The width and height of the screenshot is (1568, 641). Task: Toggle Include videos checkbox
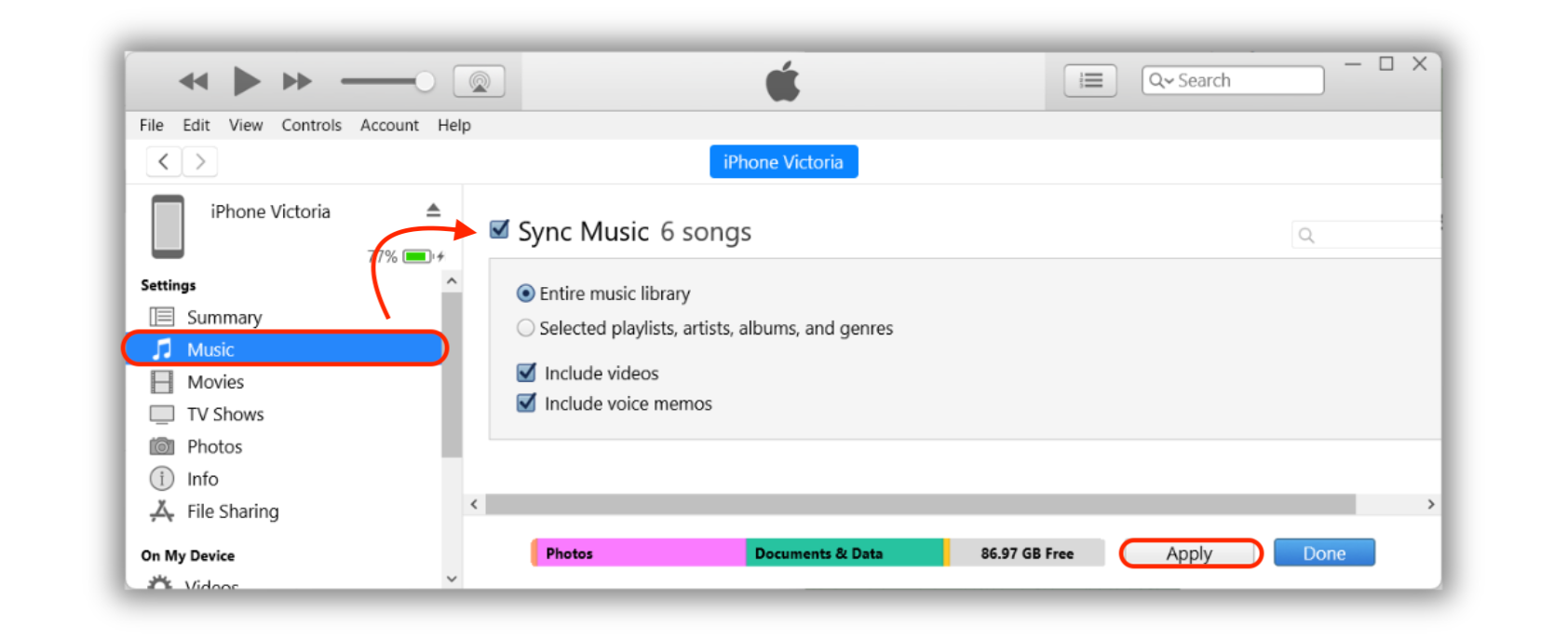click(x=527, y=373)
